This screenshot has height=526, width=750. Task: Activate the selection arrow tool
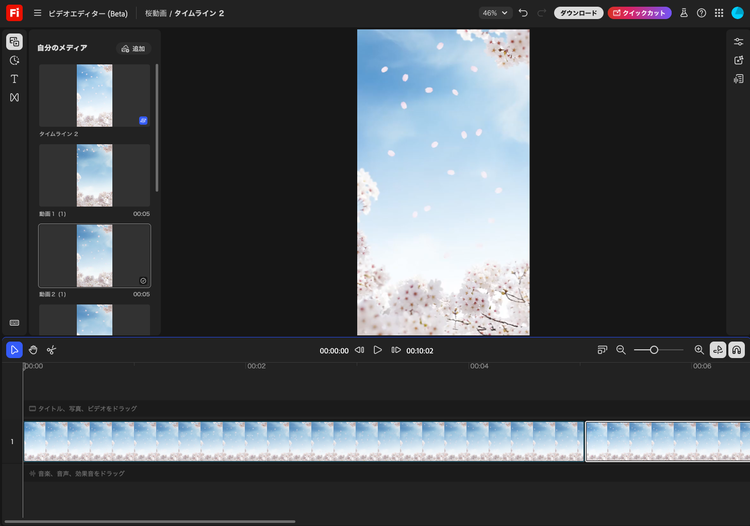(14, 350)
